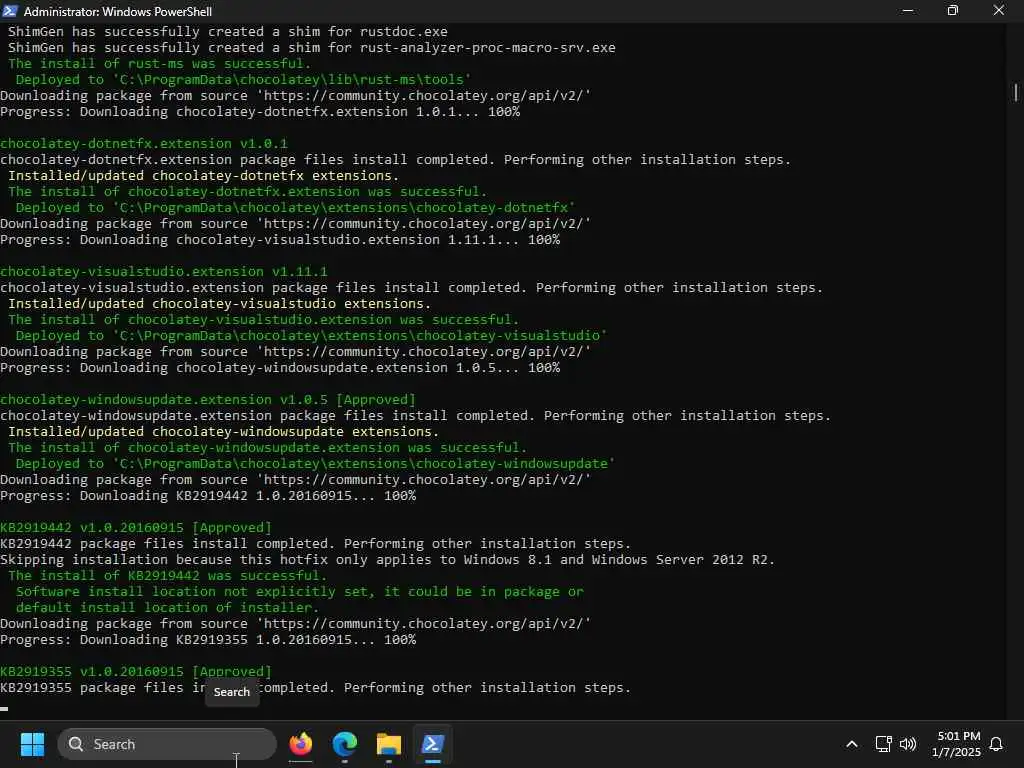Open the notifications bell icon
Image resolution: width=1024 pixels, height=768 pixels.
[996, 744]
